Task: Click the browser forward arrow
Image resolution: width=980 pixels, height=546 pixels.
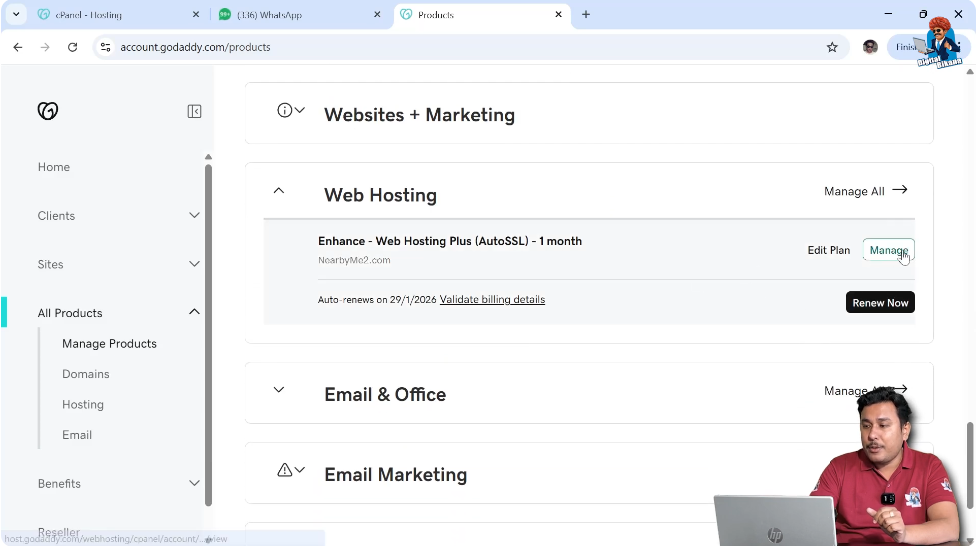Action: pyautogui.click(x=45, y=47)
